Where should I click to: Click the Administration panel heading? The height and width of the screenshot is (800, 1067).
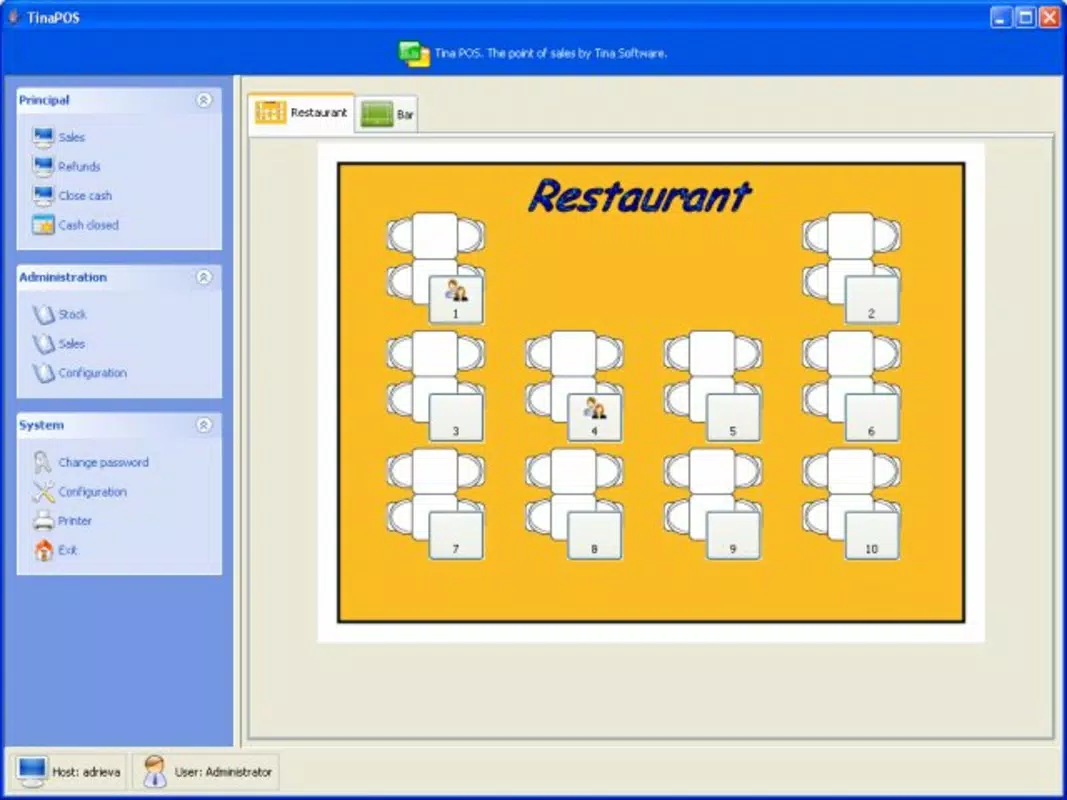63,277
